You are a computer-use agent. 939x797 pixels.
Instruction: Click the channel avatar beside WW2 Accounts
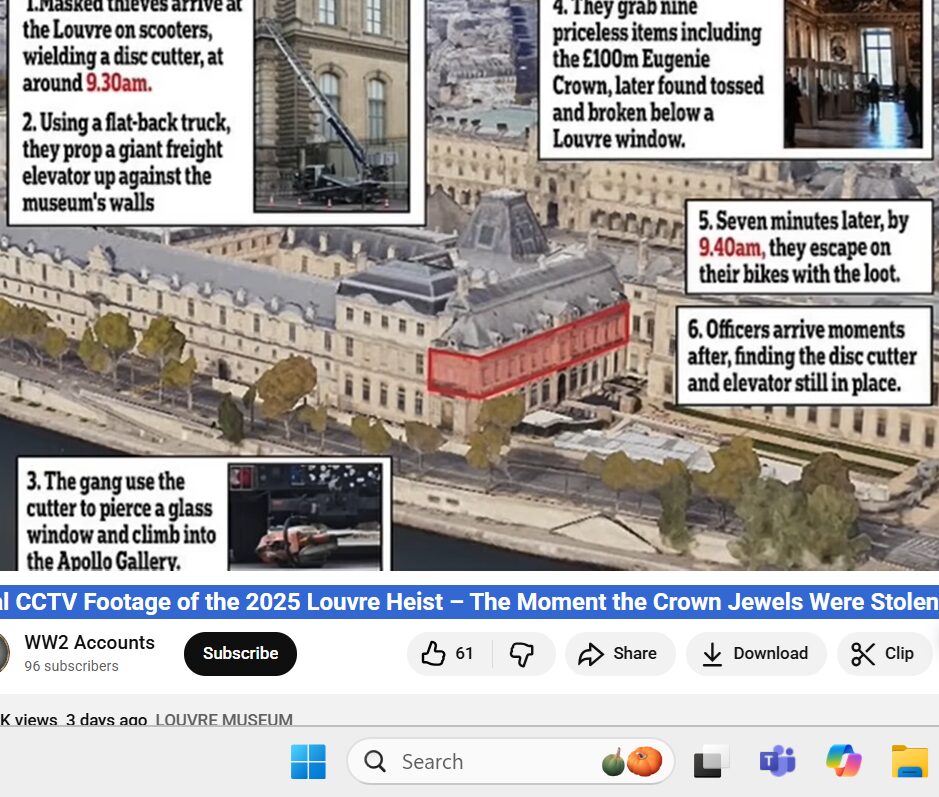pos(4,654)
